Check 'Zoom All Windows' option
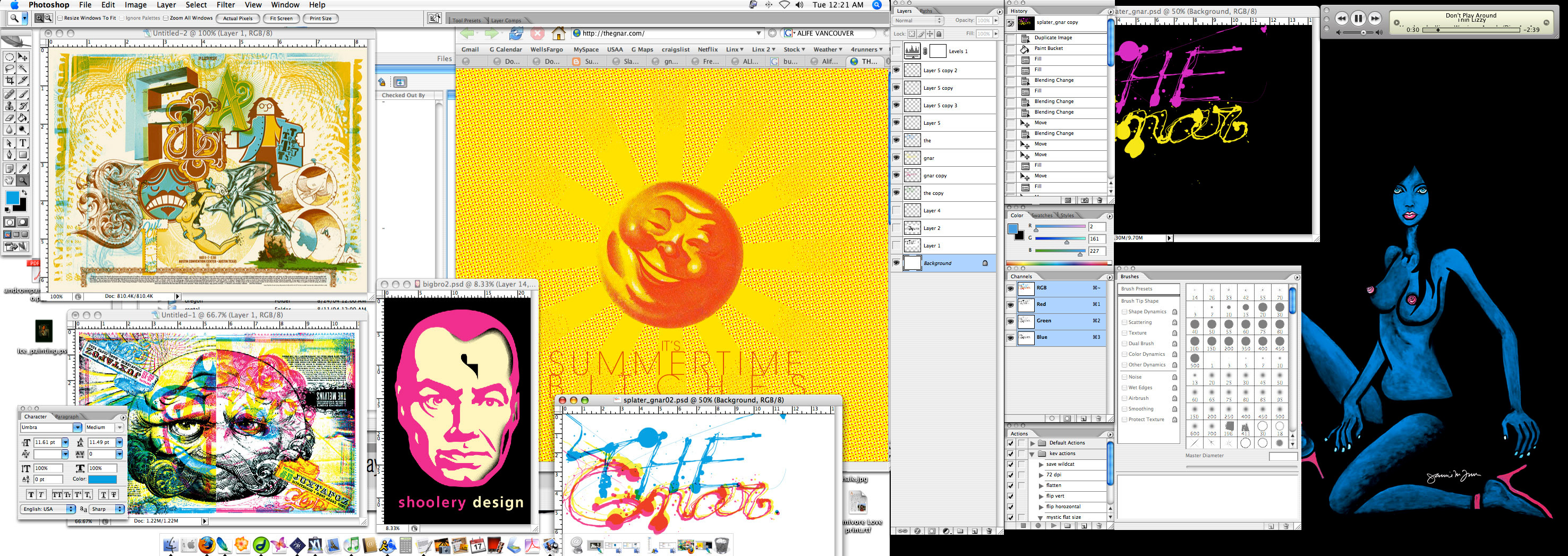 [166, 18]
